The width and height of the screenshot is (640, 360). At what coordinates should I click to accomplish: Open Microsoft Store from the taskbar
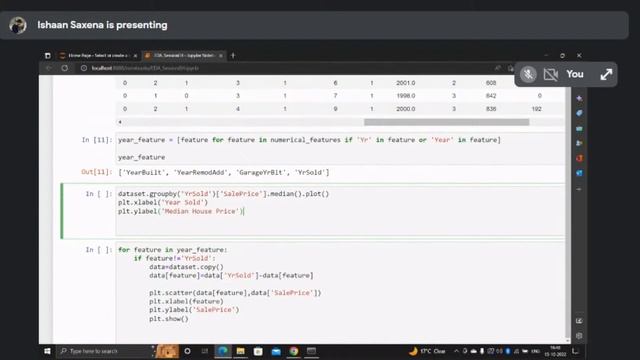pyautogui.click(x=258, y=351)
